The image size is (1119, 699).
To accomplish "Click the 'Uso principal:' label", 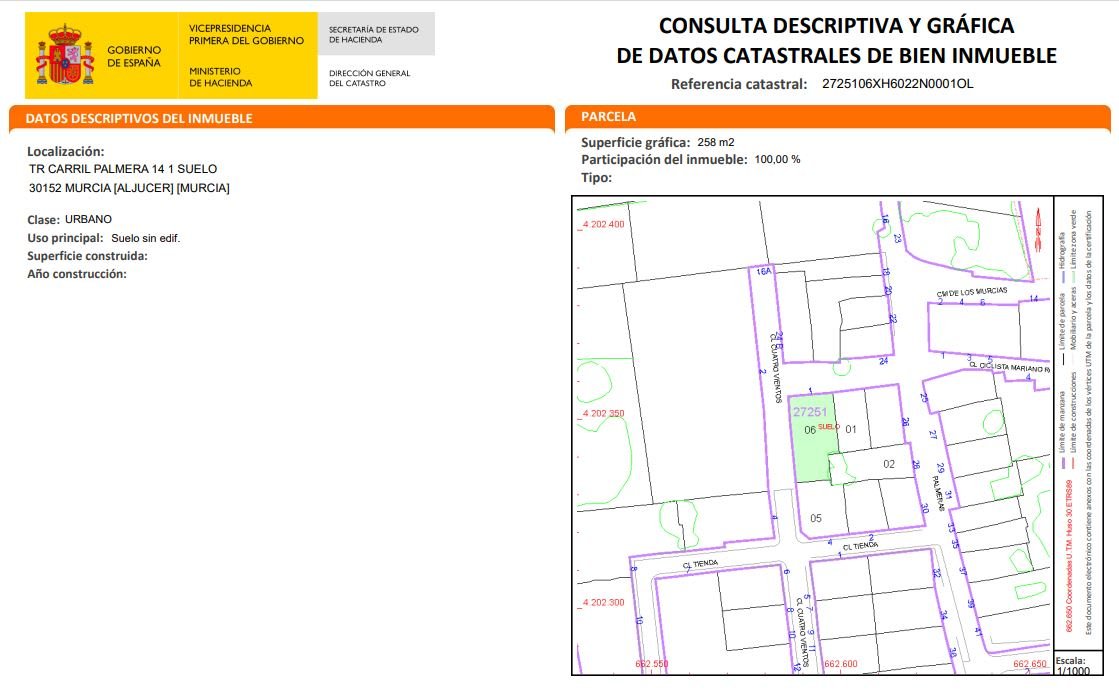I will click(66, 238).
